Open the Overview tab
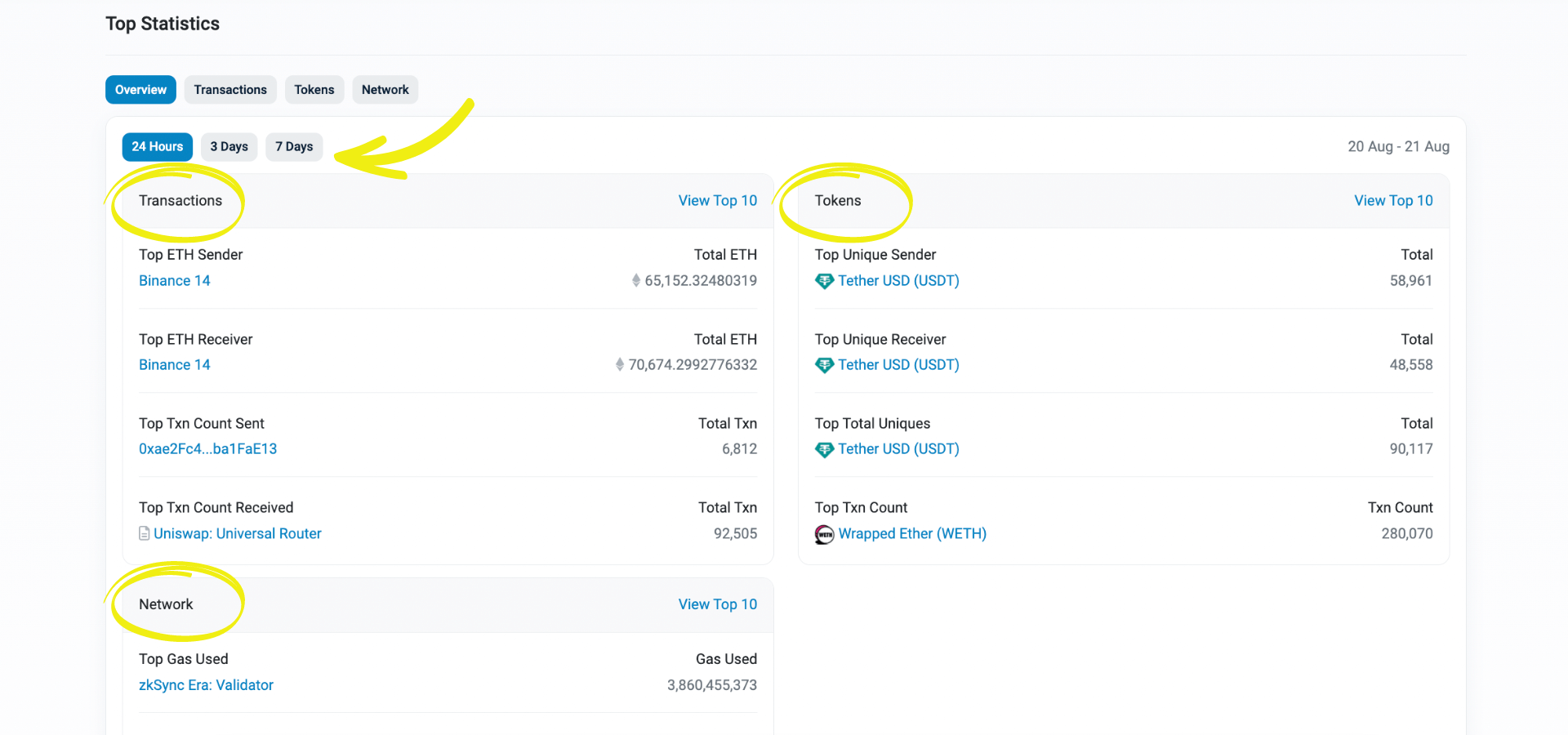Viewport: 1568px width, 735px height. click(140, 90)
